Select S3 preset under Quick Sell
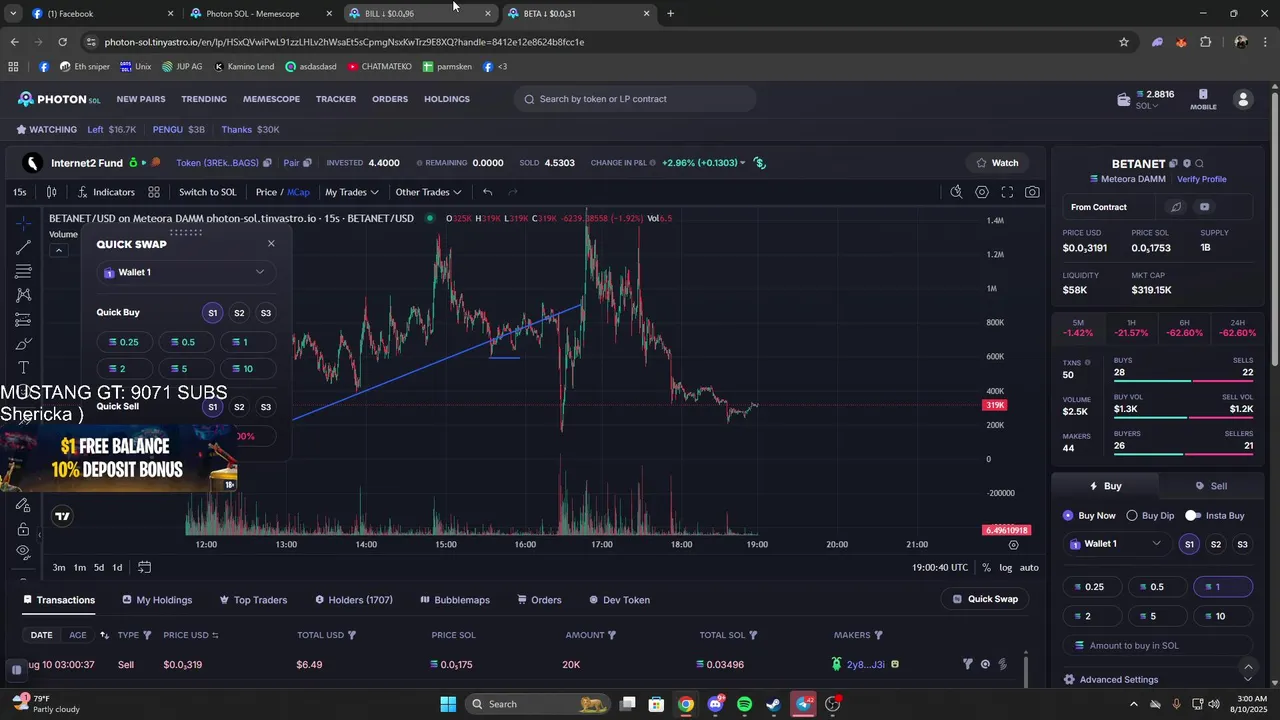Viewport: 1280px width, 720px height. 265,407
